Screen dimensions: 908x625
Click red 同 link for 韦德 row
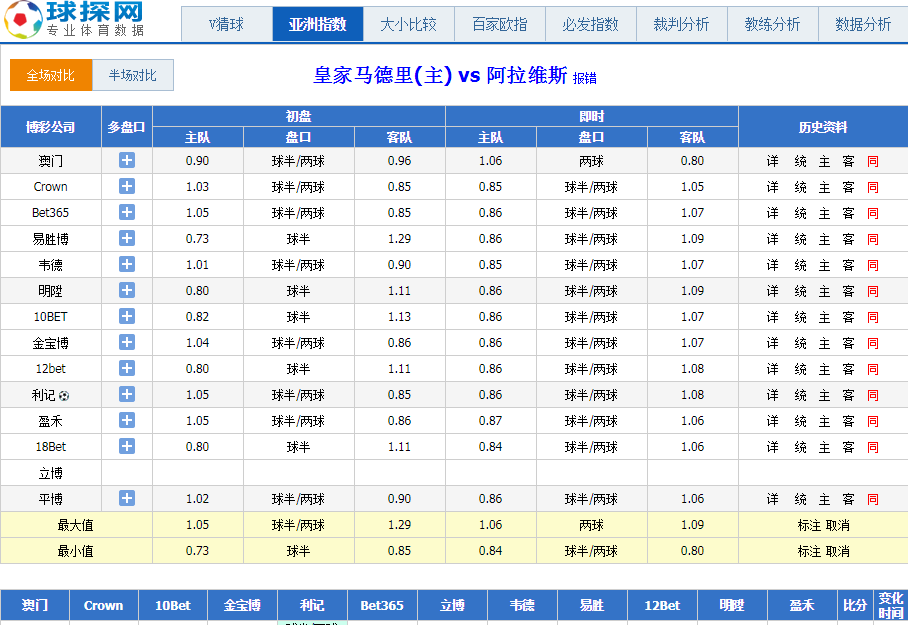coord(873,265)
